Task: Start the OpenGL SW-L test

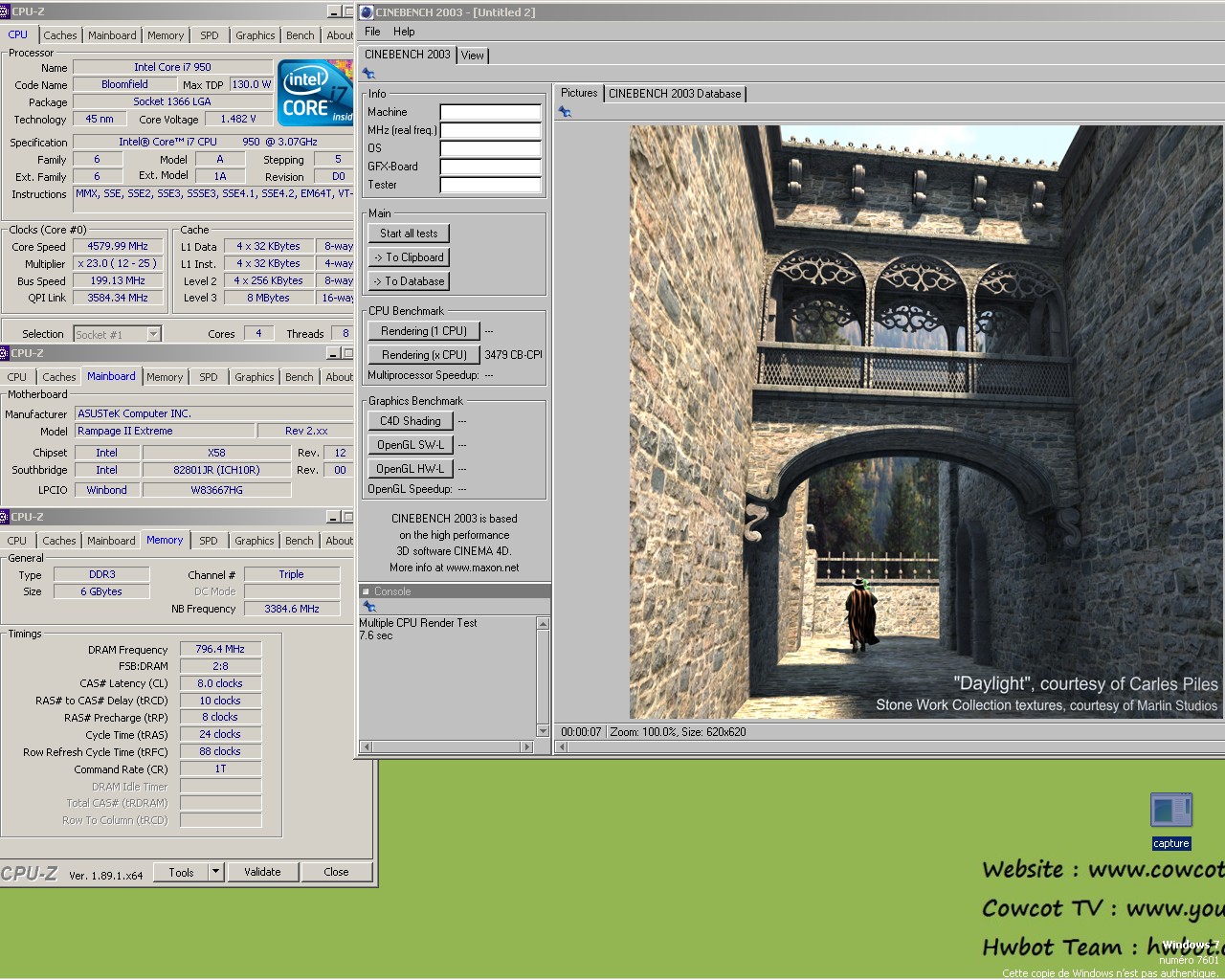Action: point(411,445)
